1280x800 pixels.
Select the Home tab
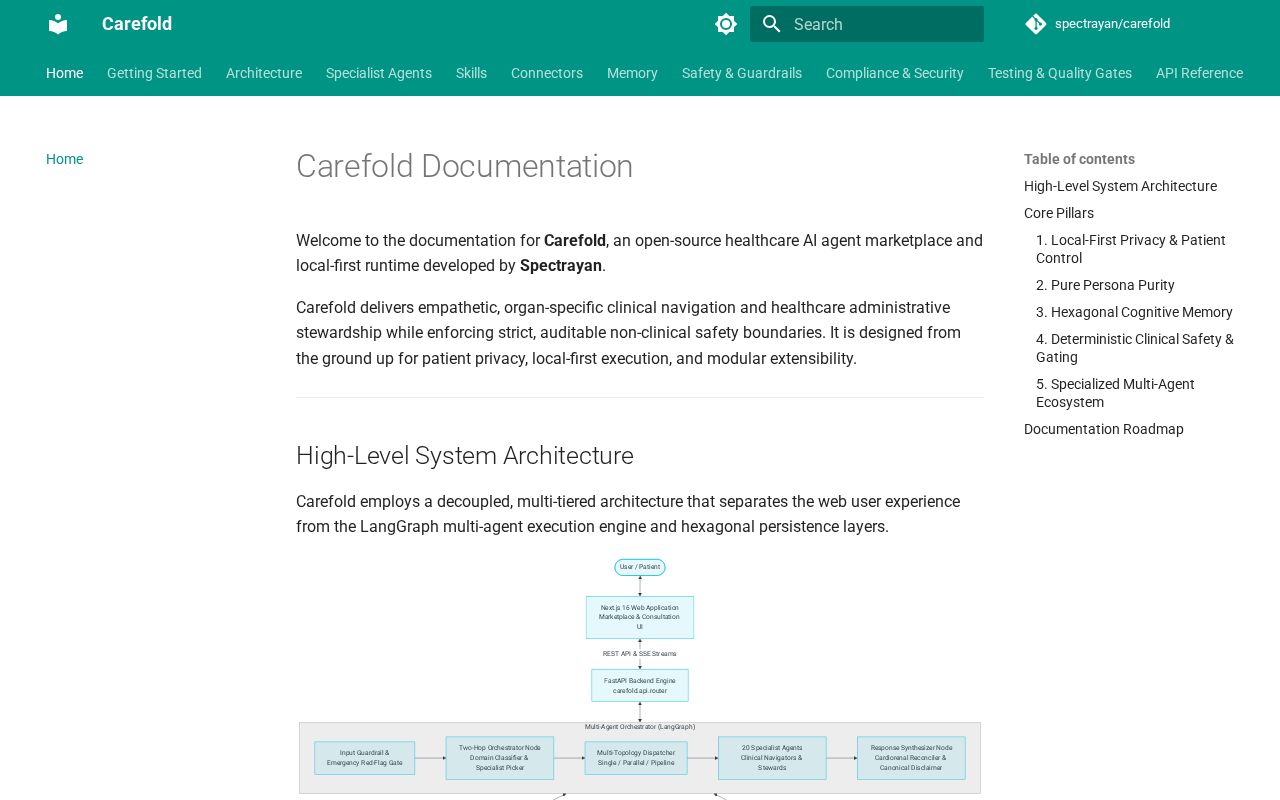click(x=64, y=73)
